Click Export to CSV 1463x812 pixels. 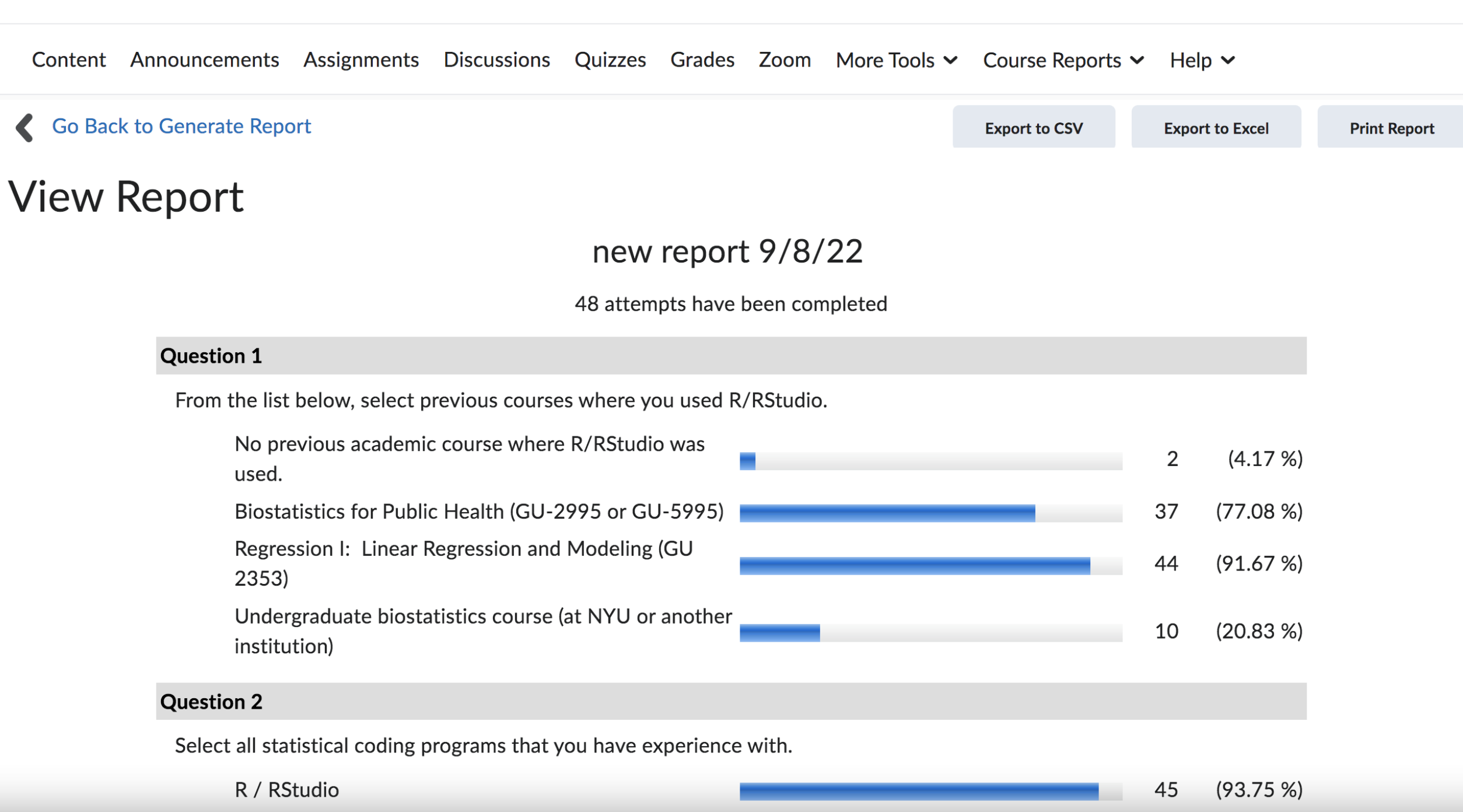coord(1033,127)
